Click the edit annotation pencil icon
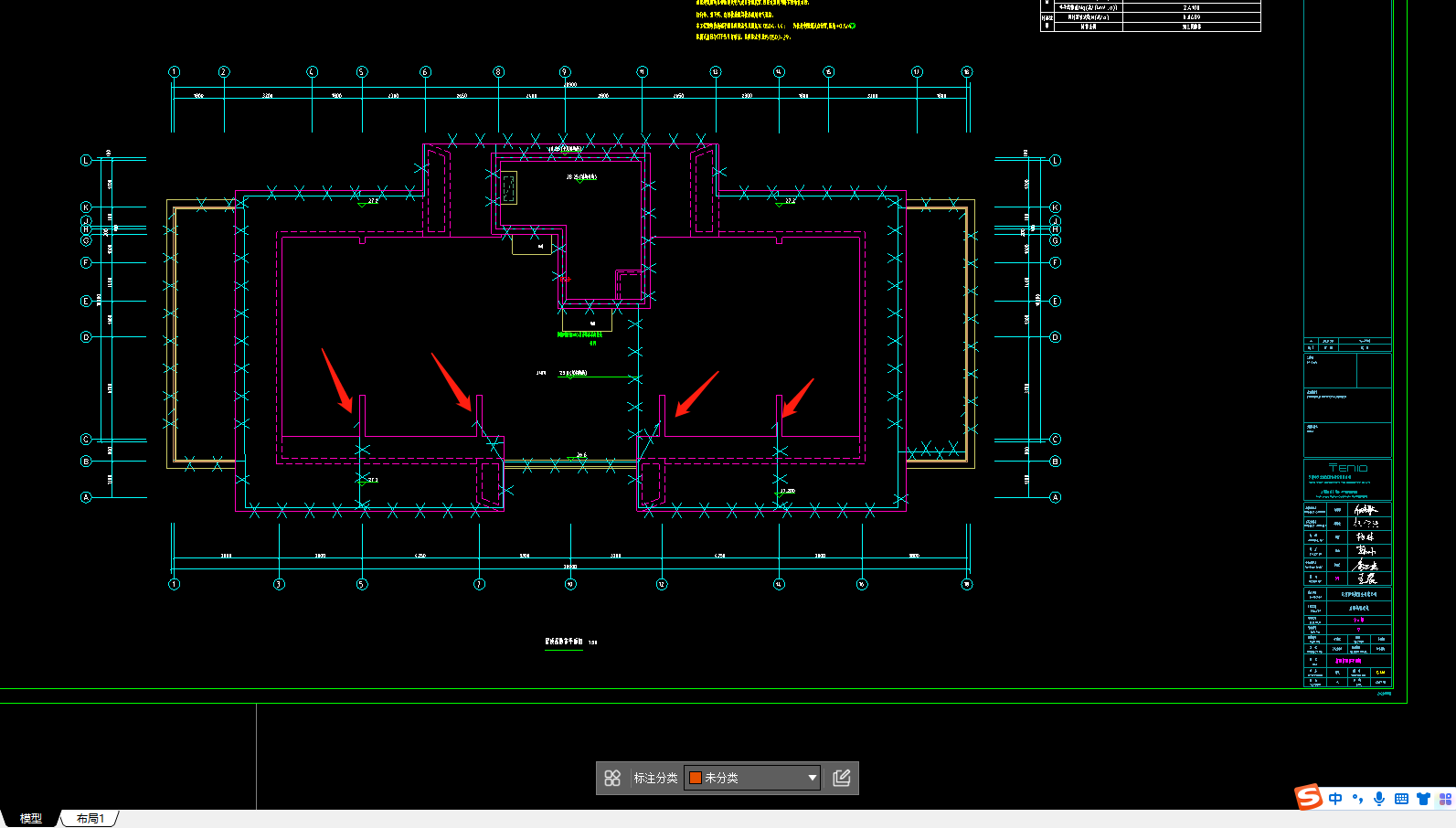 (842, 778)
